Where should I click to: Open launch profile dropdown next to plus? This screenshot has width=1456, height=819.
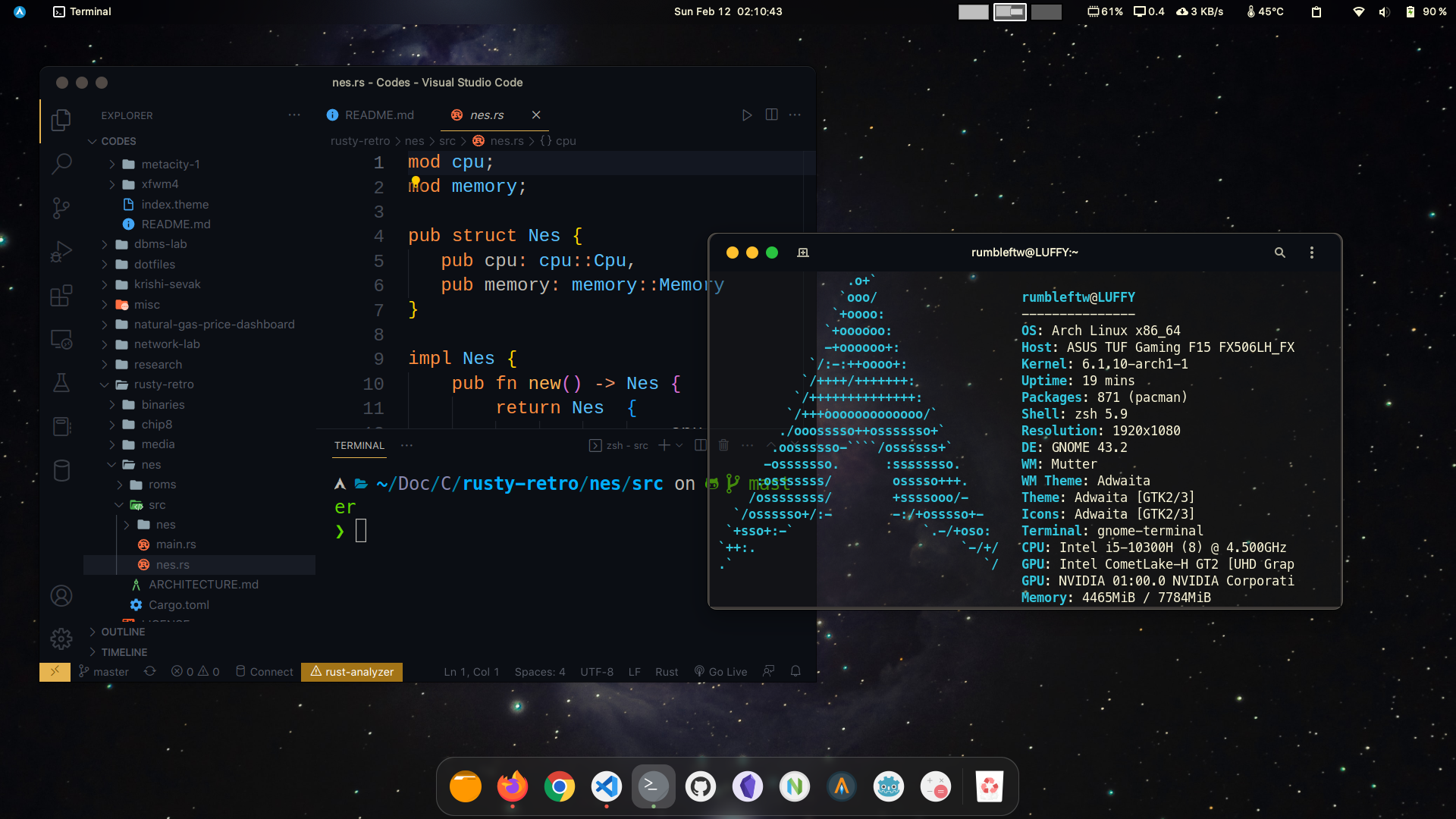679,445
